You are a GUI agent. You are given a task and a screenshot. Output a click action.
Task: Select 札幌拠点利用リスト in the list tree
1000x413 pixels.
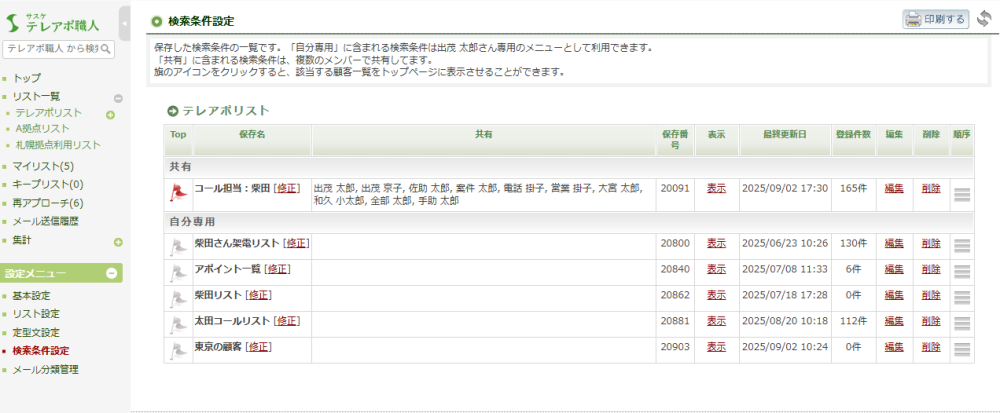pyautogui.click(x=58, y=145)
